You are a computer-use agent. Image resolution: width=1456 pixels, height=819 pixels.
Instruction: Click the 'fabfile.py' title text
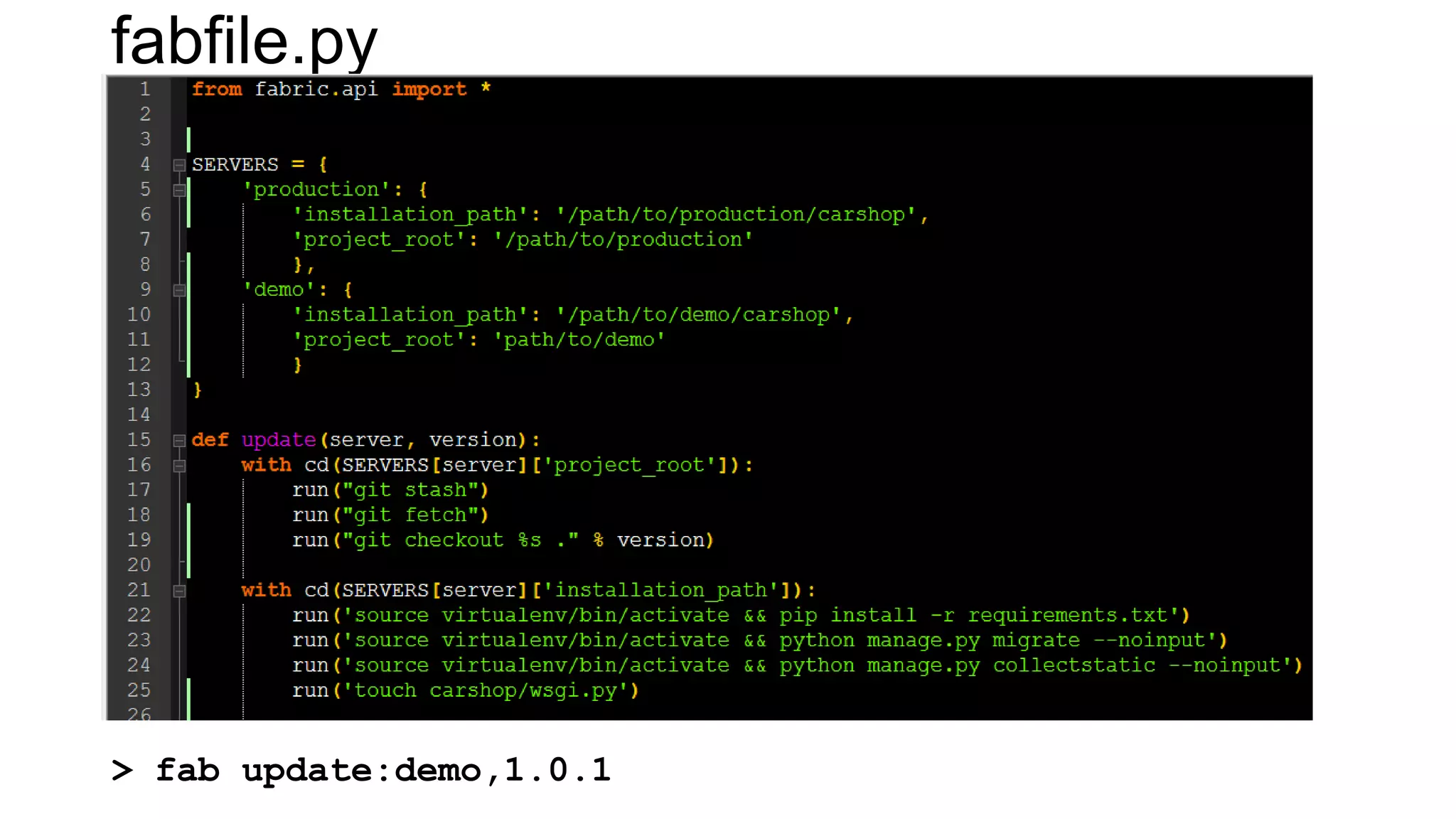[x=244, y=41]
